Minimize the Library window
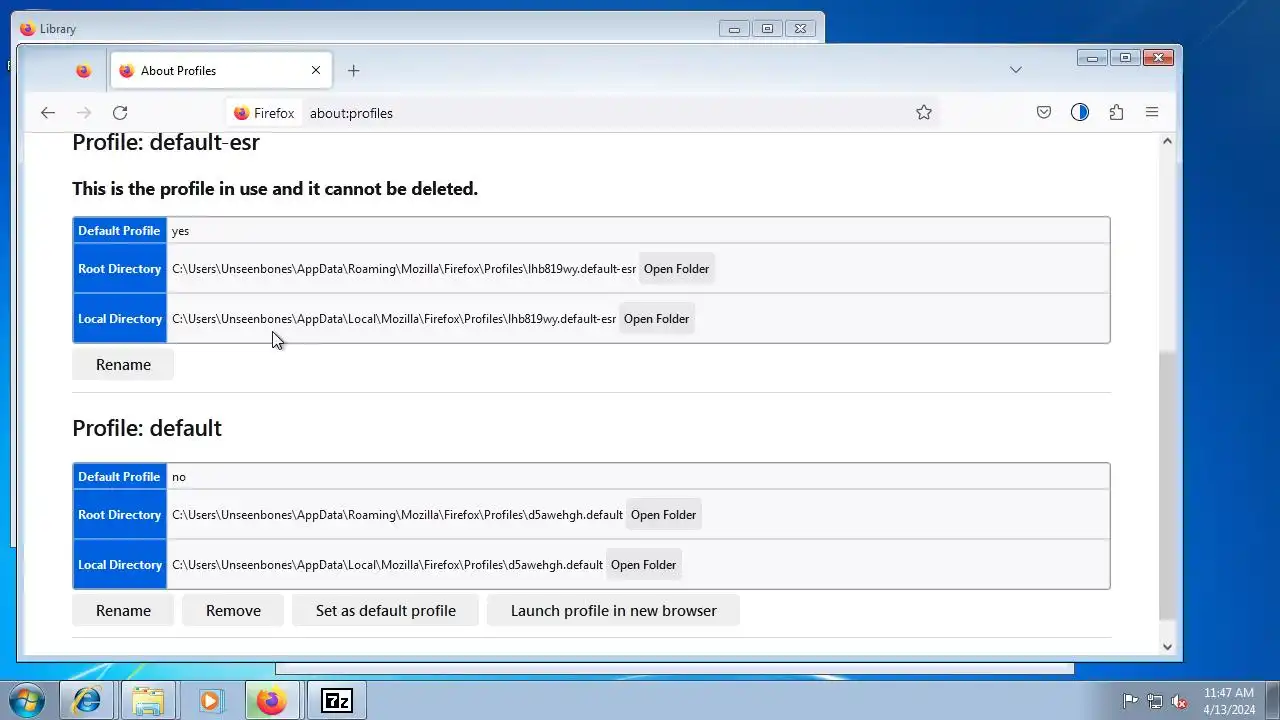This screenshot has height=720, width=1280. point(734,29)
